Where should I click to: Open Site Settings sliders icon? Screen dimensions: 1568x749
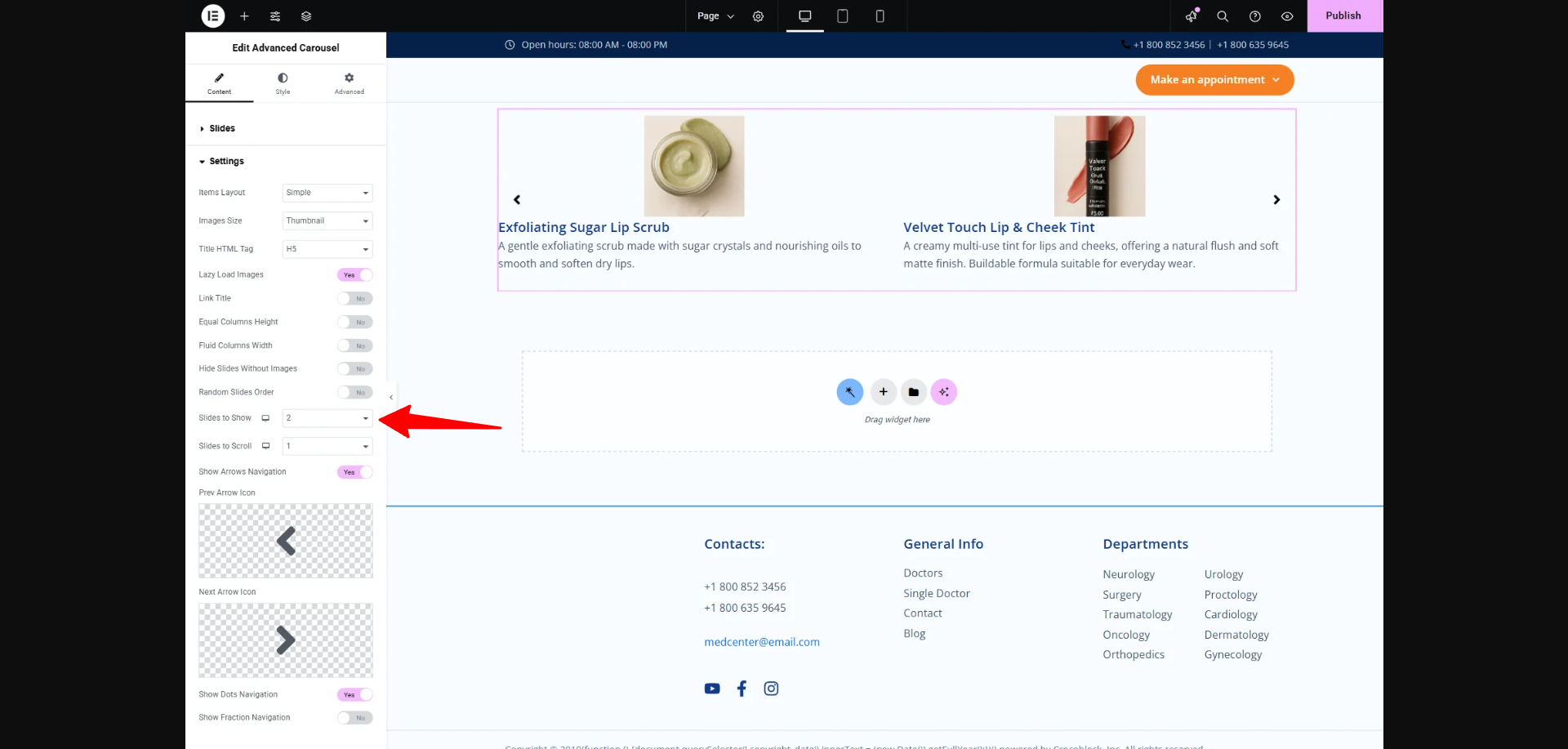click(275, 16)
